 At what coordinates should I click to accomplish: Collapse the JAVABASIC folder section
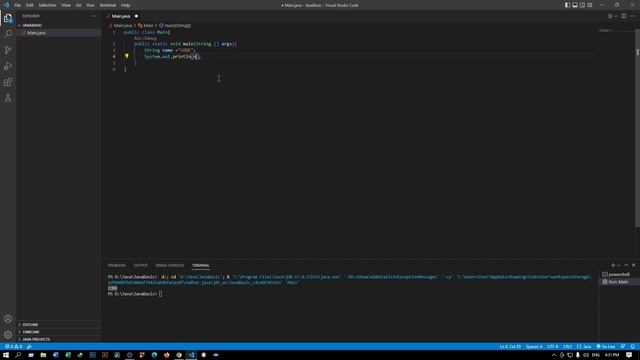[59, 25]
